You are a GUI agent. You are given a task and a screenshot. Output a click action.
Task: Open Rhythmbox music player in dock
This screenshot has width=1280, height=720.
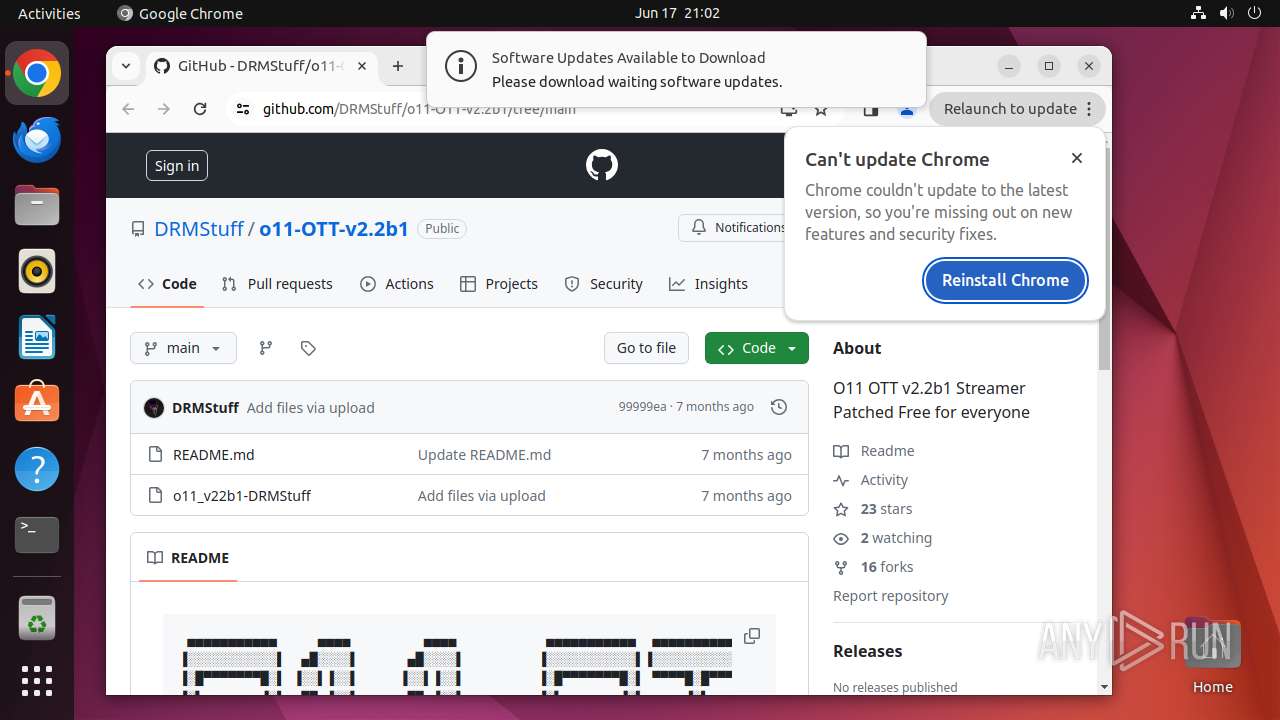(37, 271)
